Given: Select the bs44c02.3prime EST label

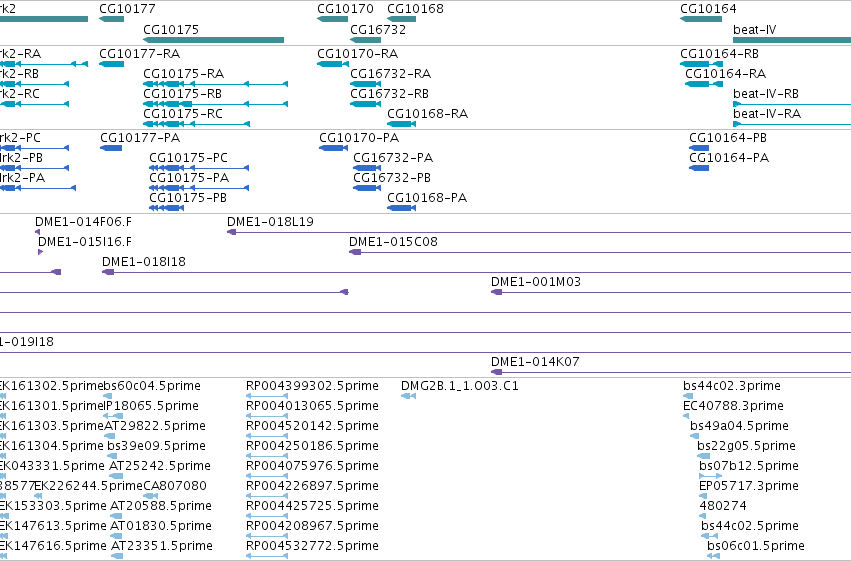Looking at the screenshot, I should pyautogui.click(x=732, y=386).
